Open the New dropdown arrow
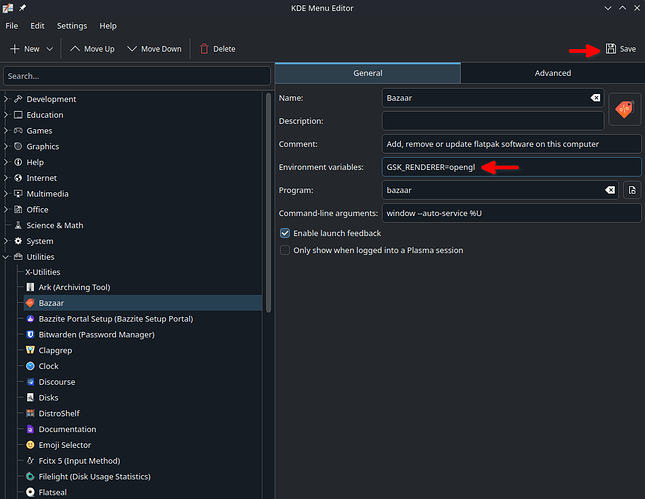Image resolution: width=645 pixels, height=499 pixels. pos(50,49)
